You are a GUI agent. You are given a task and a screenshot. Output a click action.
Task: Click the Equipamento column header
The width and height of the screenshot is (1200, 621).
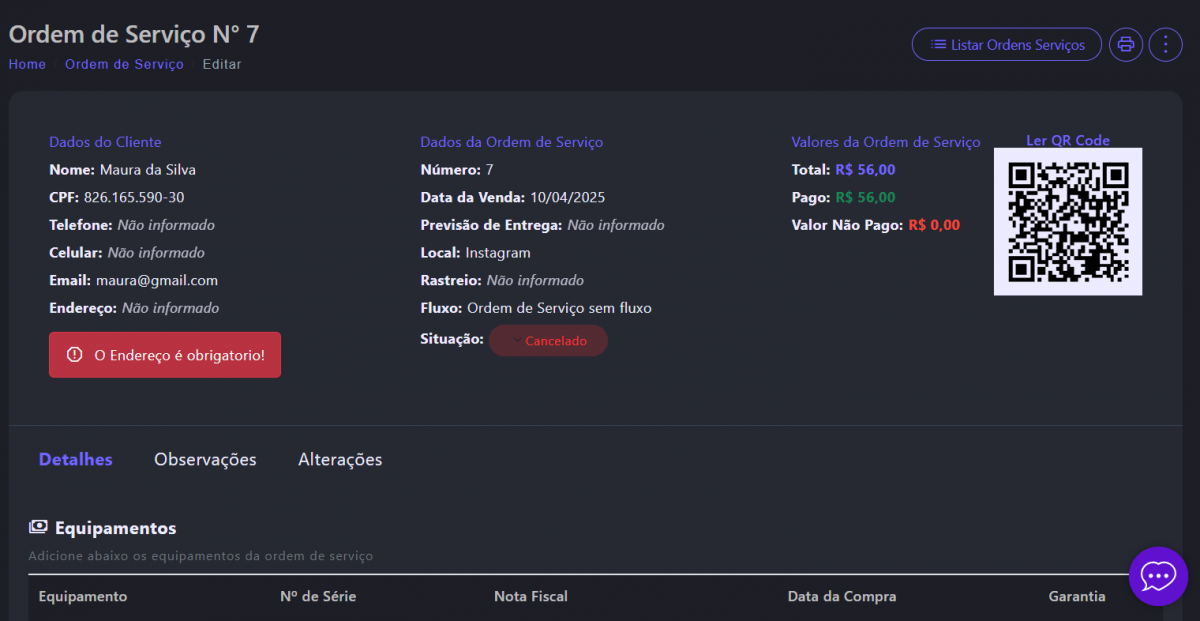click(83, 596)
